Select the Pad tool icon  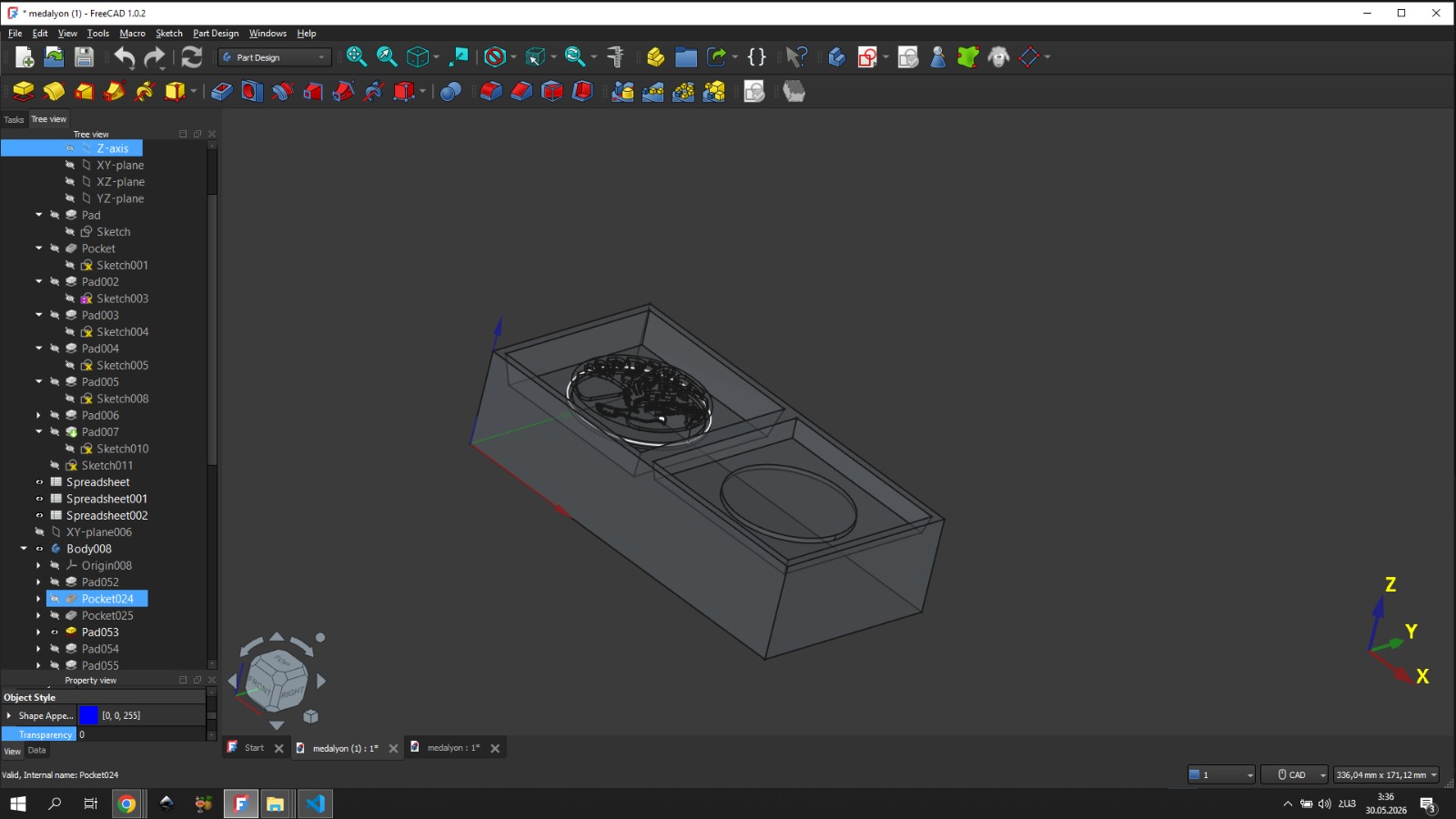pyautogui.click(x=24, y=91)
